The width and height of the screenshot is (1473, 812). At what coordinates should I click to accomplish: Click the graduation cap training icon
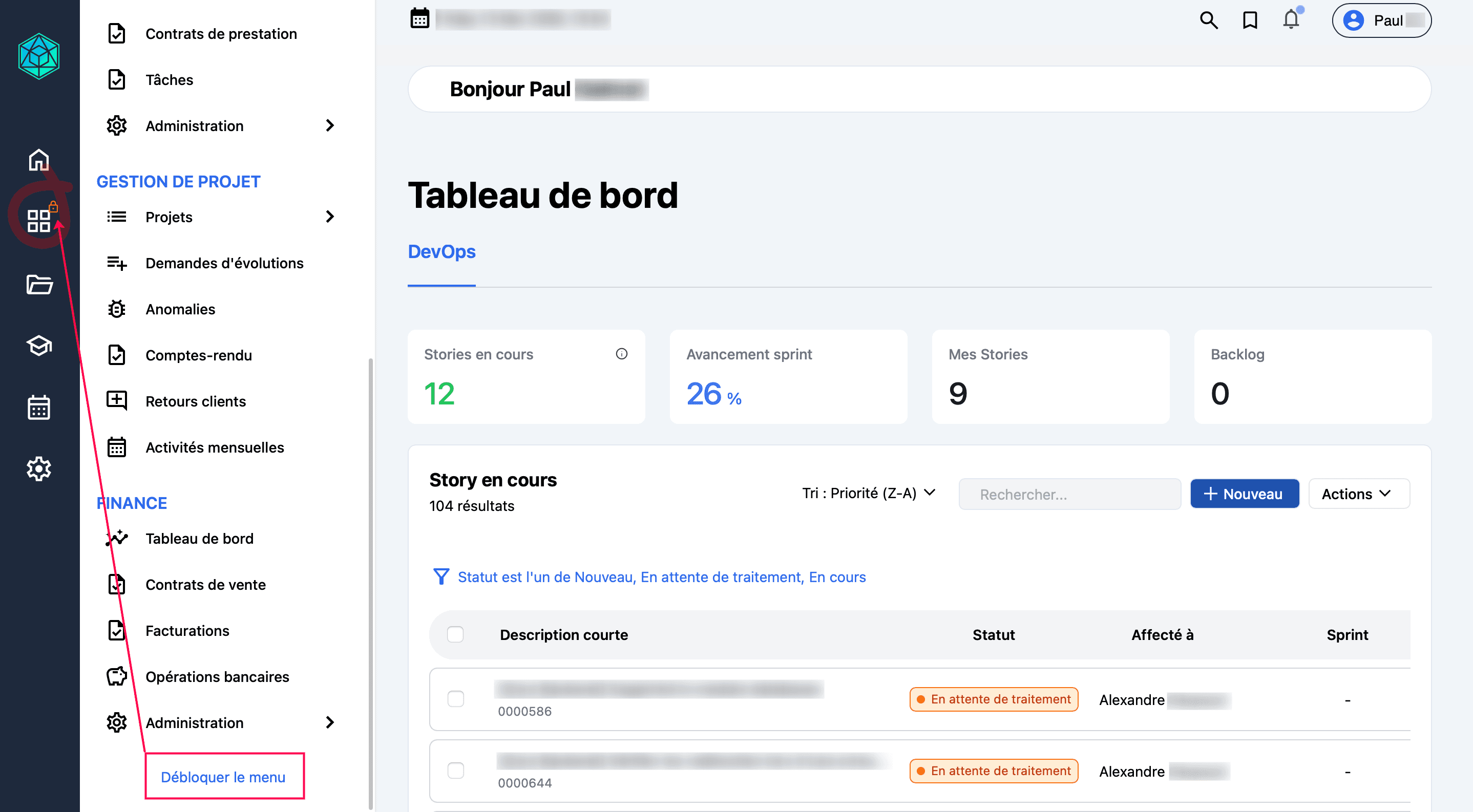pyautogui.click(x=39, y=346)
